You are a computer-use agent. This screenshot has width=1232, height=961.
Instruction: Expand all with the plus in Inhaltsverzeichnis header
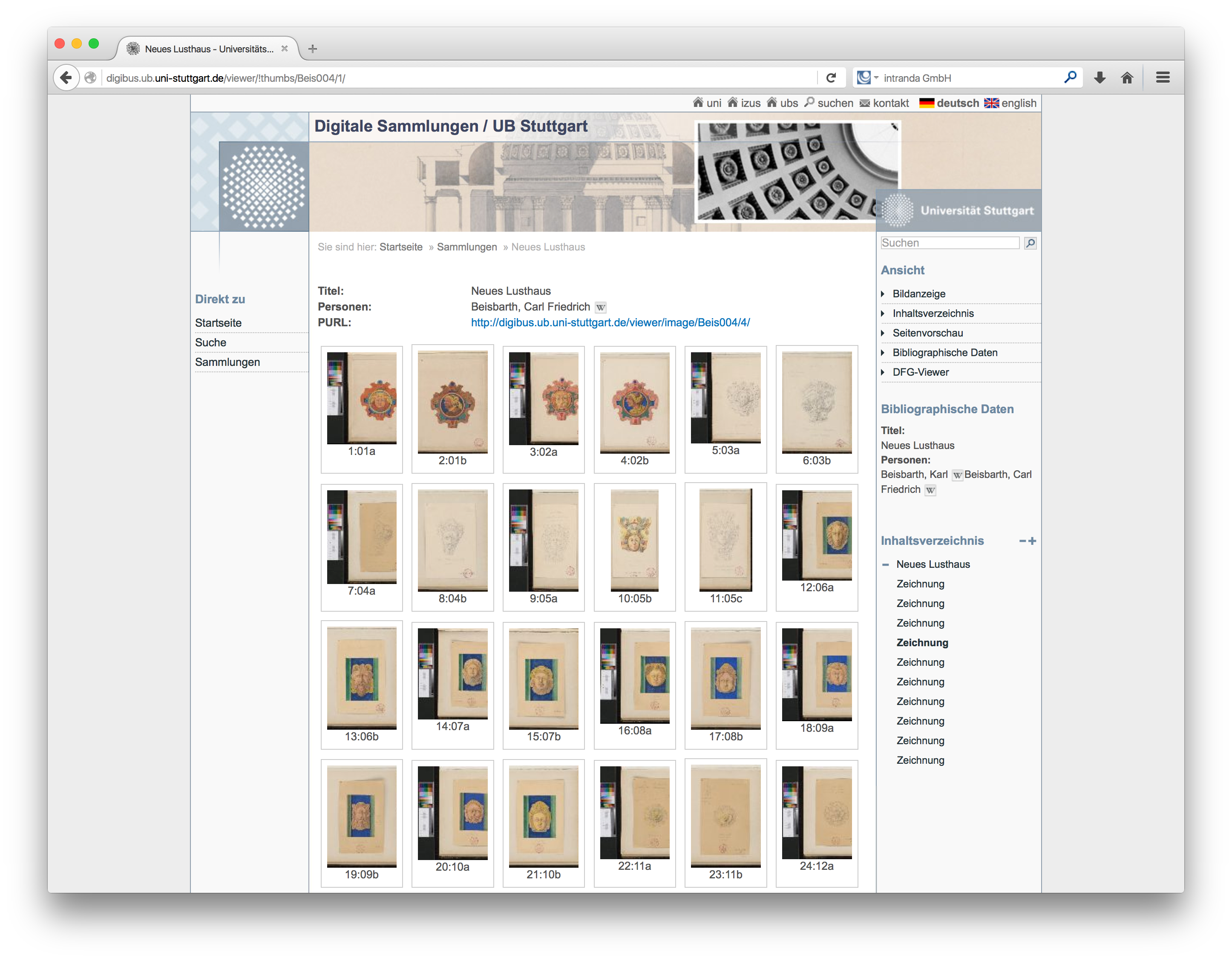pos(1032,541)
